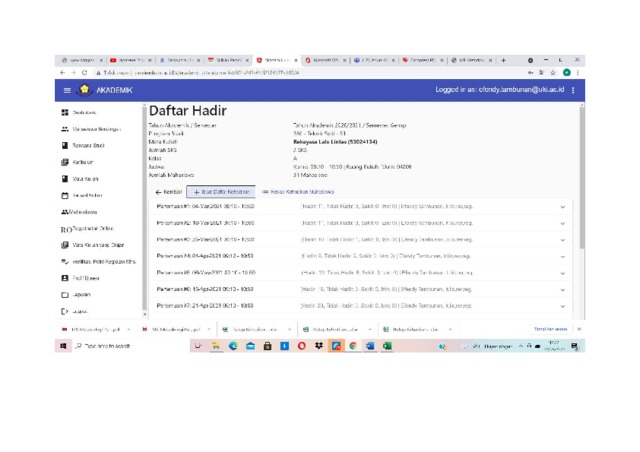Click the Logout icon in the sidebar
Image resolution: width=640 pixels, height=452 pixels.
(x=65, y=312)
